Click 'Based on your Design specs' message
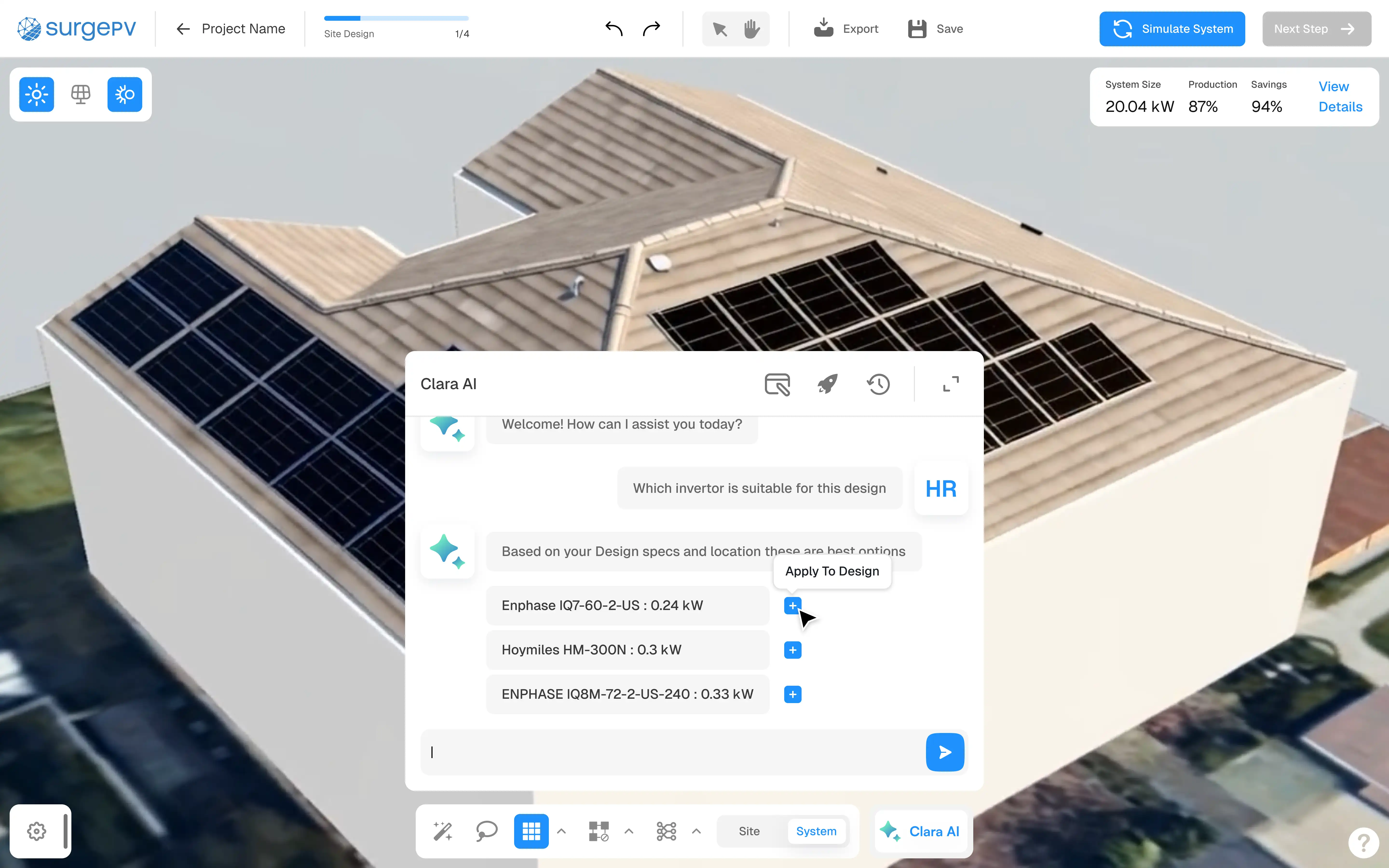The image size is (1389, 868). pos(704,551)
